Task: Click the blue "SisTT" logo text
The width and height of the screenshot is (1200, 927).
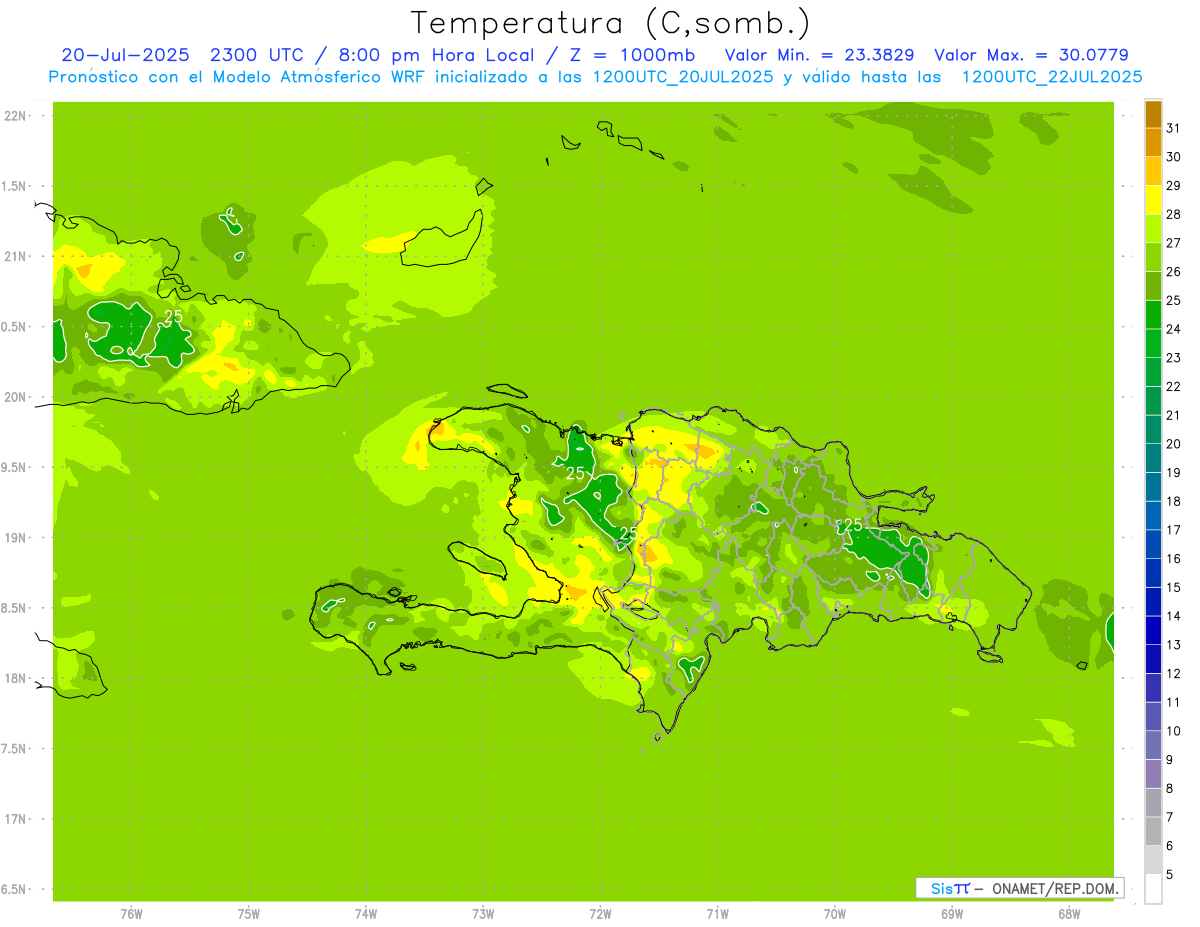Action: point(949,888)
